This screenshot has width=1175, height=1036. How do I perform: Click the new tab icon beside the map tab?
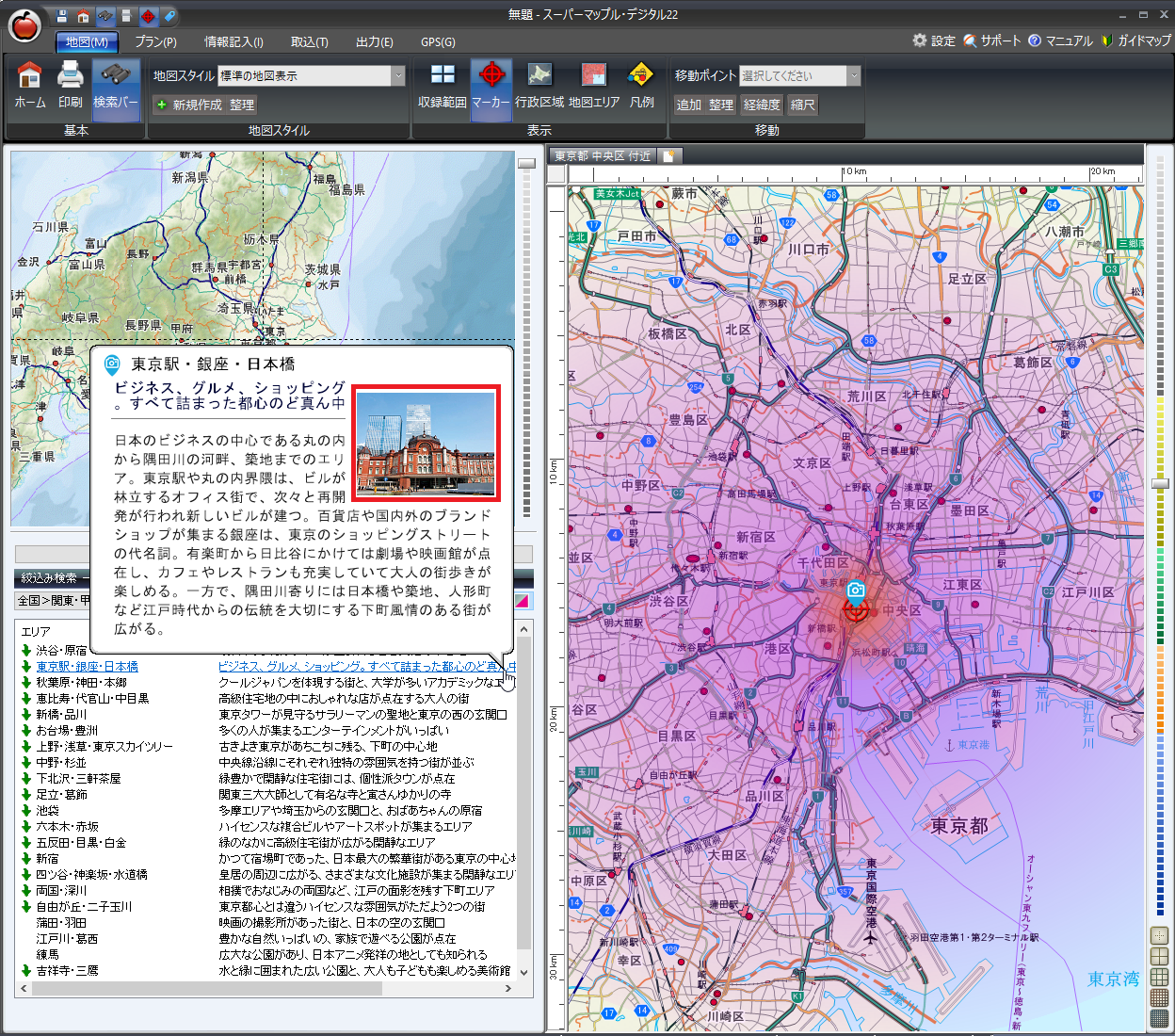coord(668,156)
